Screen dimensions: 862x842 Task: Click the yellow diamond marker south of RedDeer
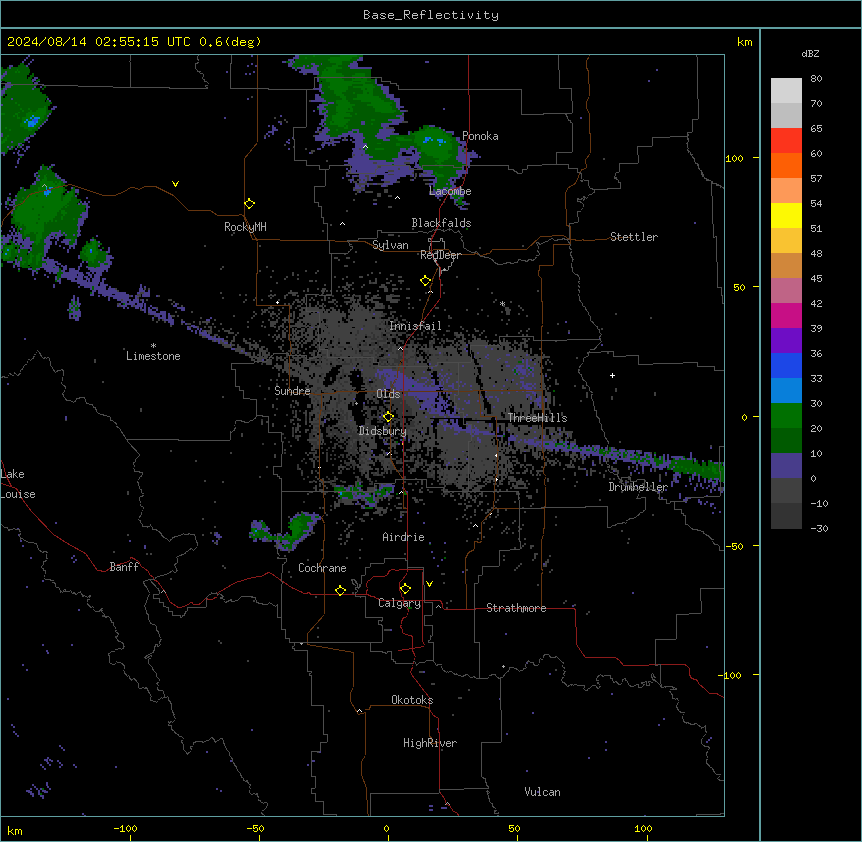(426, 281)
